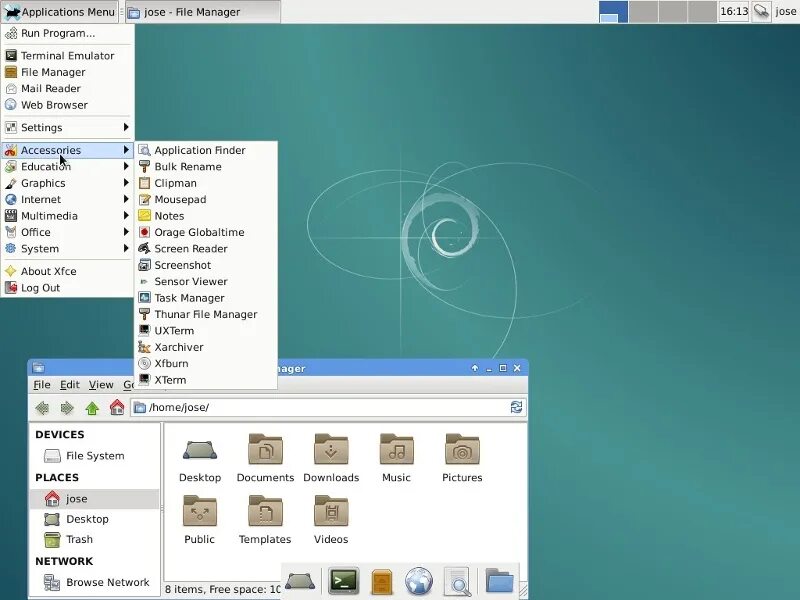Launch Orage Globaltime

pyautogui.click(x=206, y=232)
